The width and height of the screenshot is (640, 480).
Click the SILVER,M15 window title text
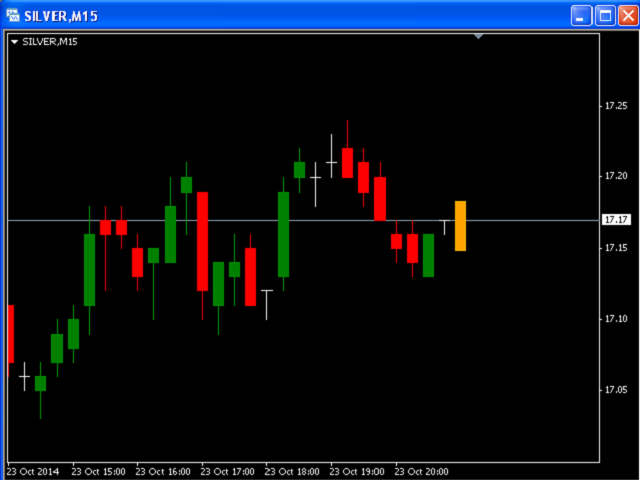coord(61,16)
